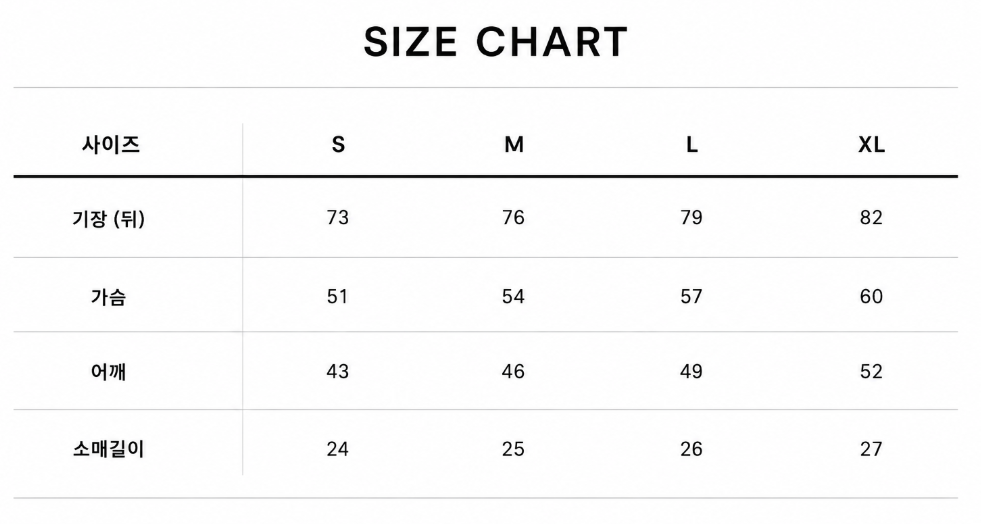Select the 어깨 row label
The height and width of the screenshot is (524, 981).
coord(109,371)
